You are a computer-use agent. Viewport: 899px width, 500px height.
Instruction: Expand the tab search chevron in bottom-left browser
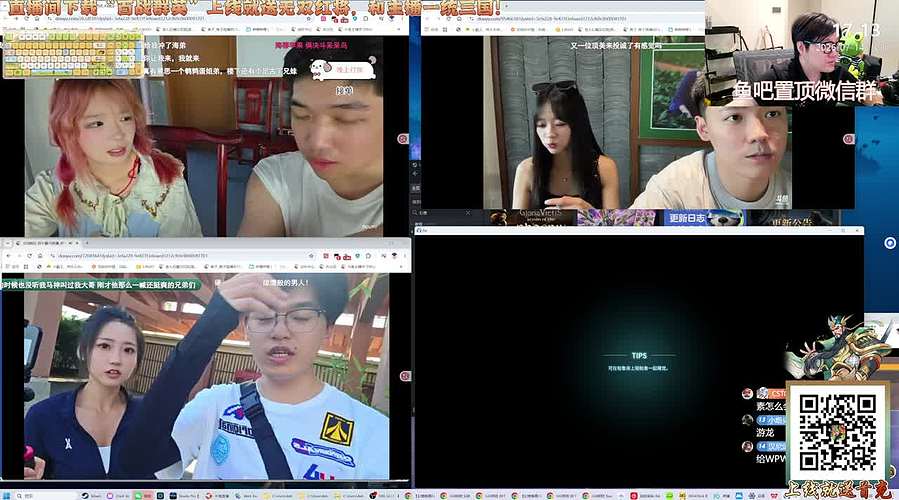click(6, 243)
